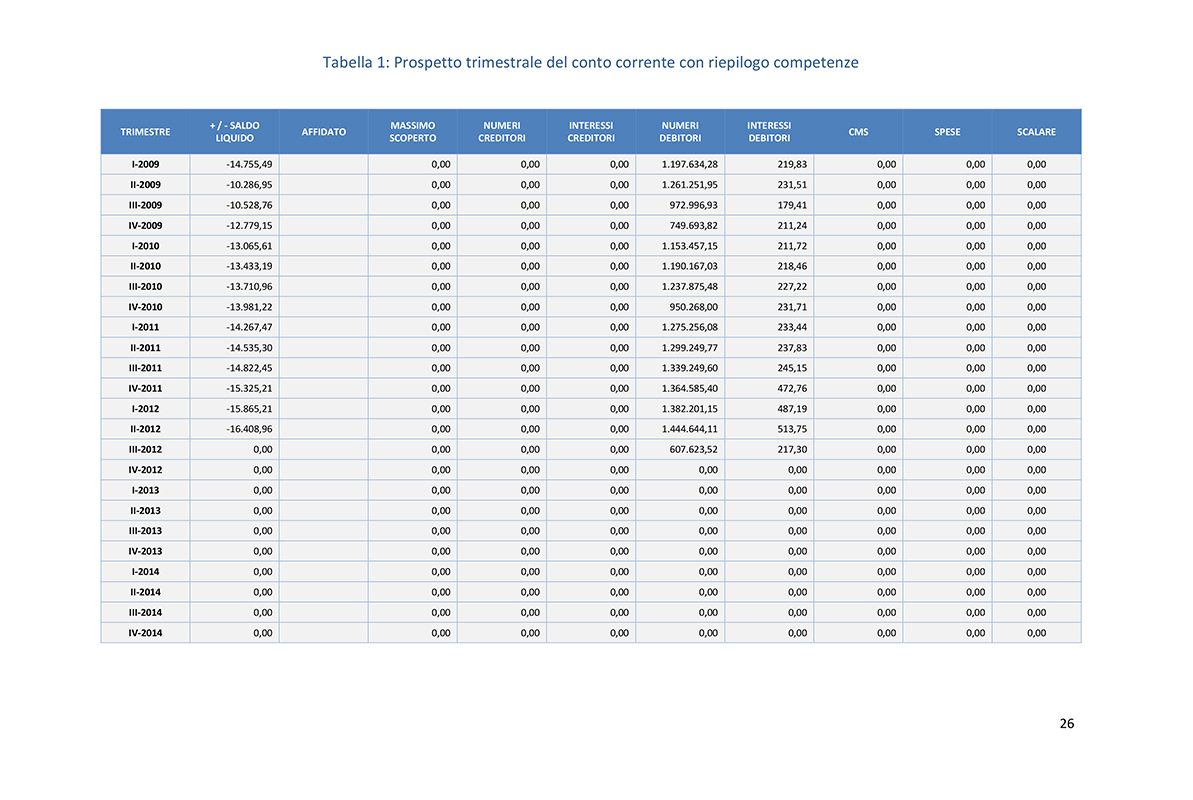Click the saldo value -15.325,21
Screen dimensions: 1193x800
tap(249, 389)
